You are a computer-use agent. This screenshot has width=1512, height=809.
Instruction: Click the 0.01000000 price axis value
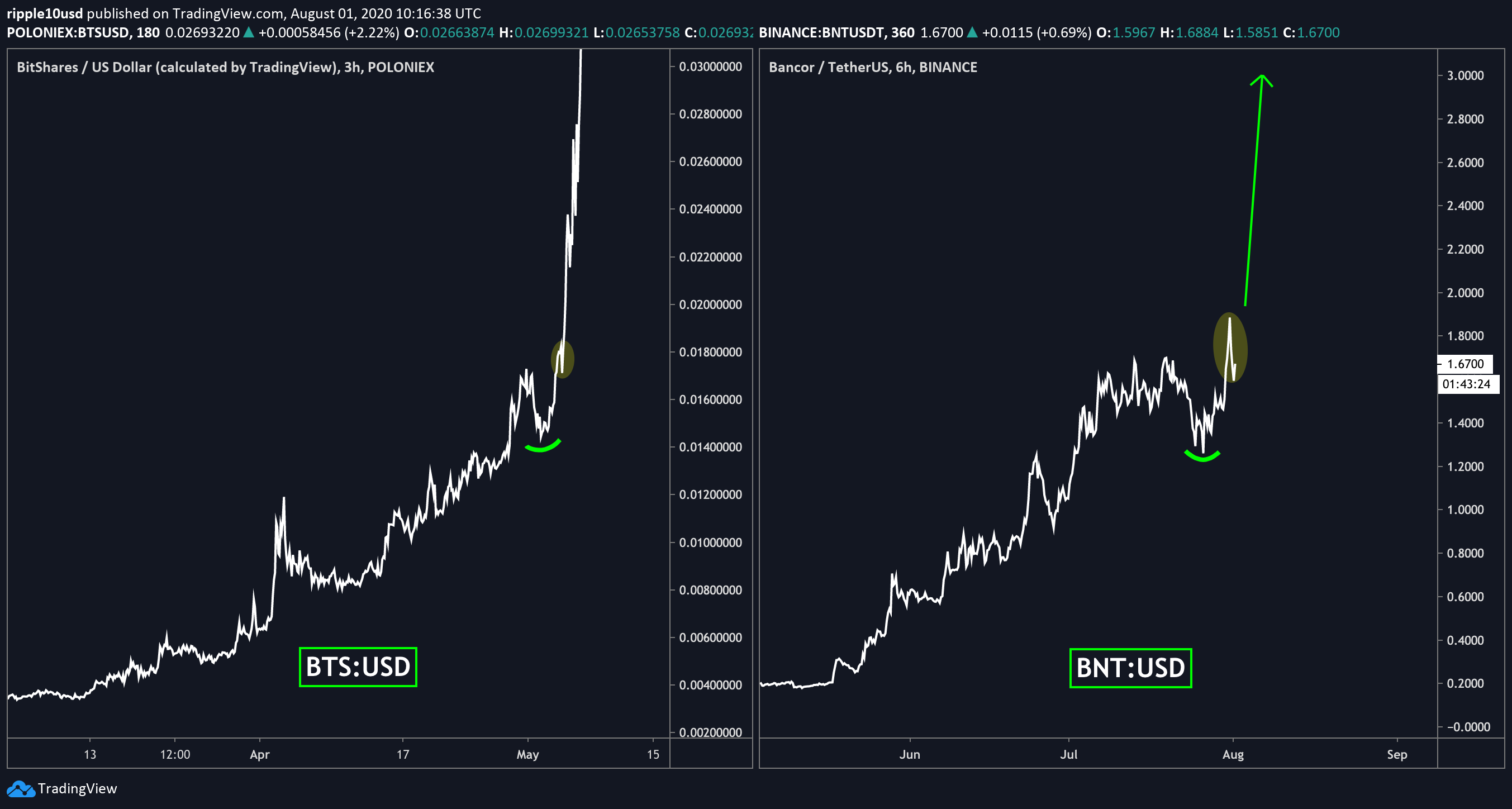[710, 542]
